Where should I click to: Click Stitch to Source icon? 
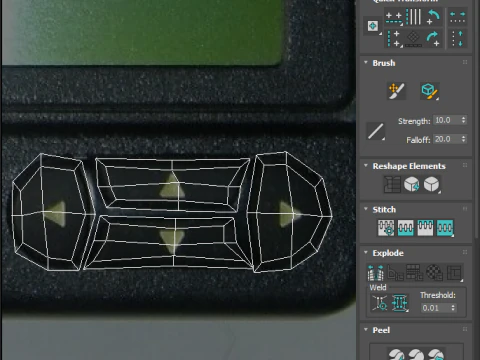pyautogui.click(x=425, y=228)
